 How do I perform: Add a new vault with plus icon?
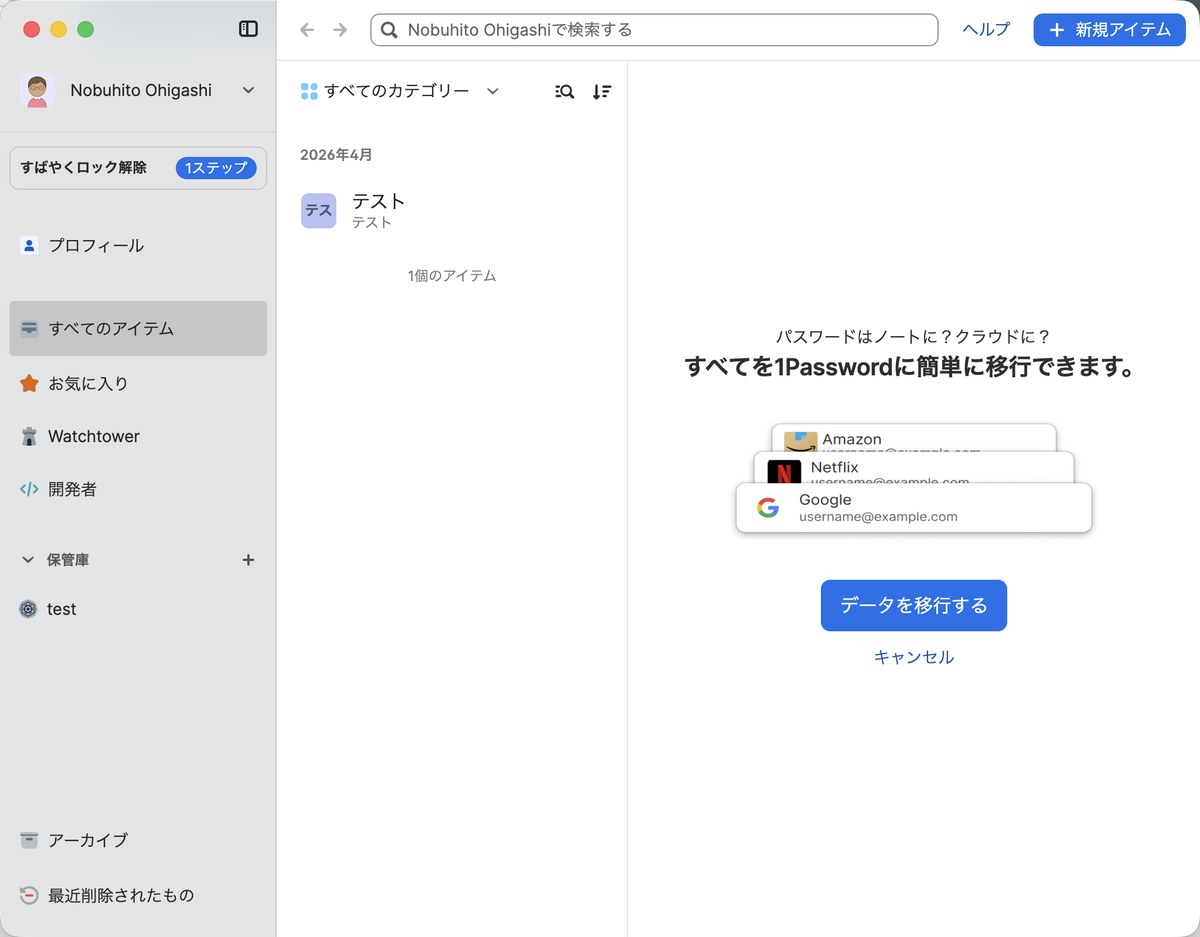point(249,560)
